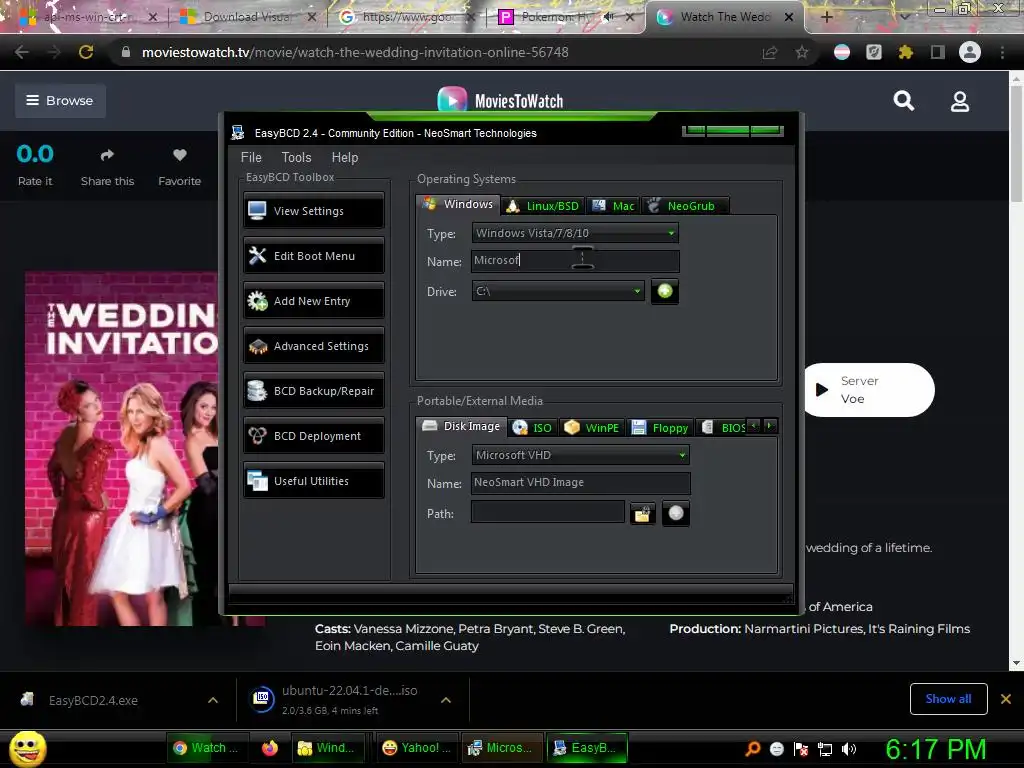
Task: Click the NeoSmart VHD Image name field
Action: [x=580, y=483]
